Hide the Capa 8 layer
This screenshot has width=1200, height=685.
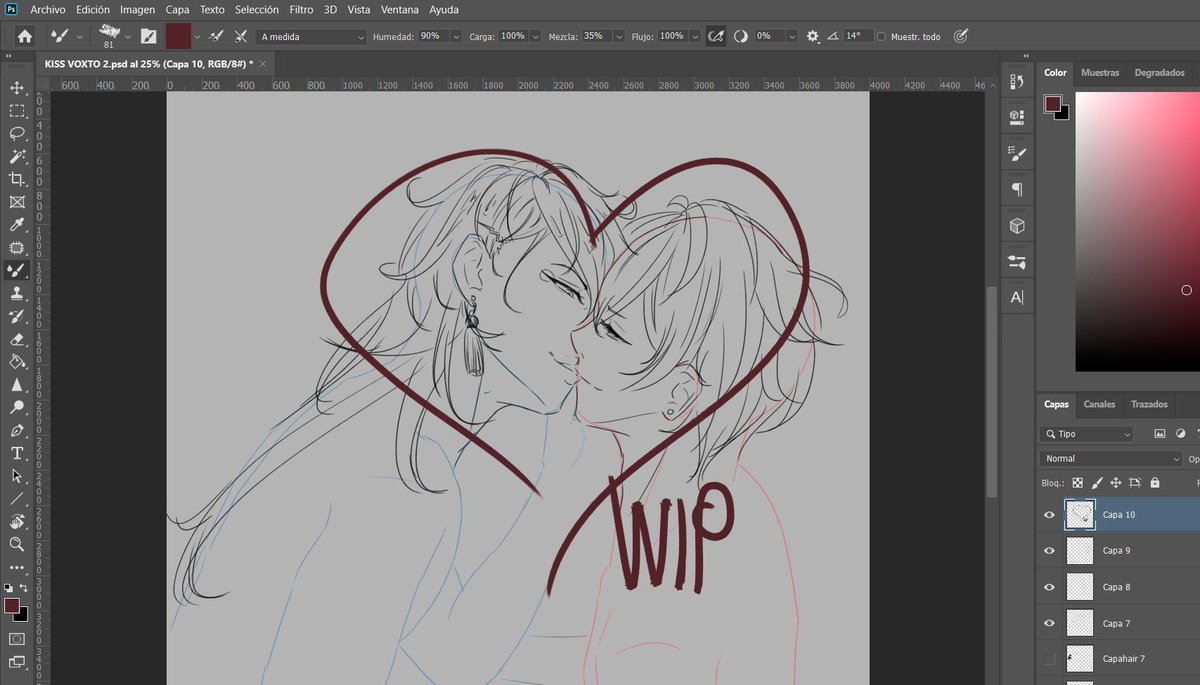pyautogui.click(x=1049, y=587)
